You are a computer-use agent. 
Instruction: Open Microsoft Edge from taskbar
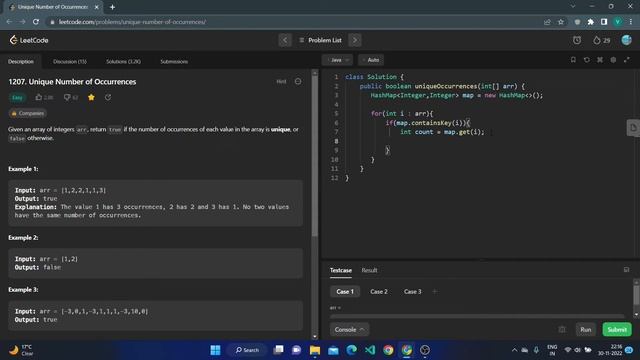351,350
